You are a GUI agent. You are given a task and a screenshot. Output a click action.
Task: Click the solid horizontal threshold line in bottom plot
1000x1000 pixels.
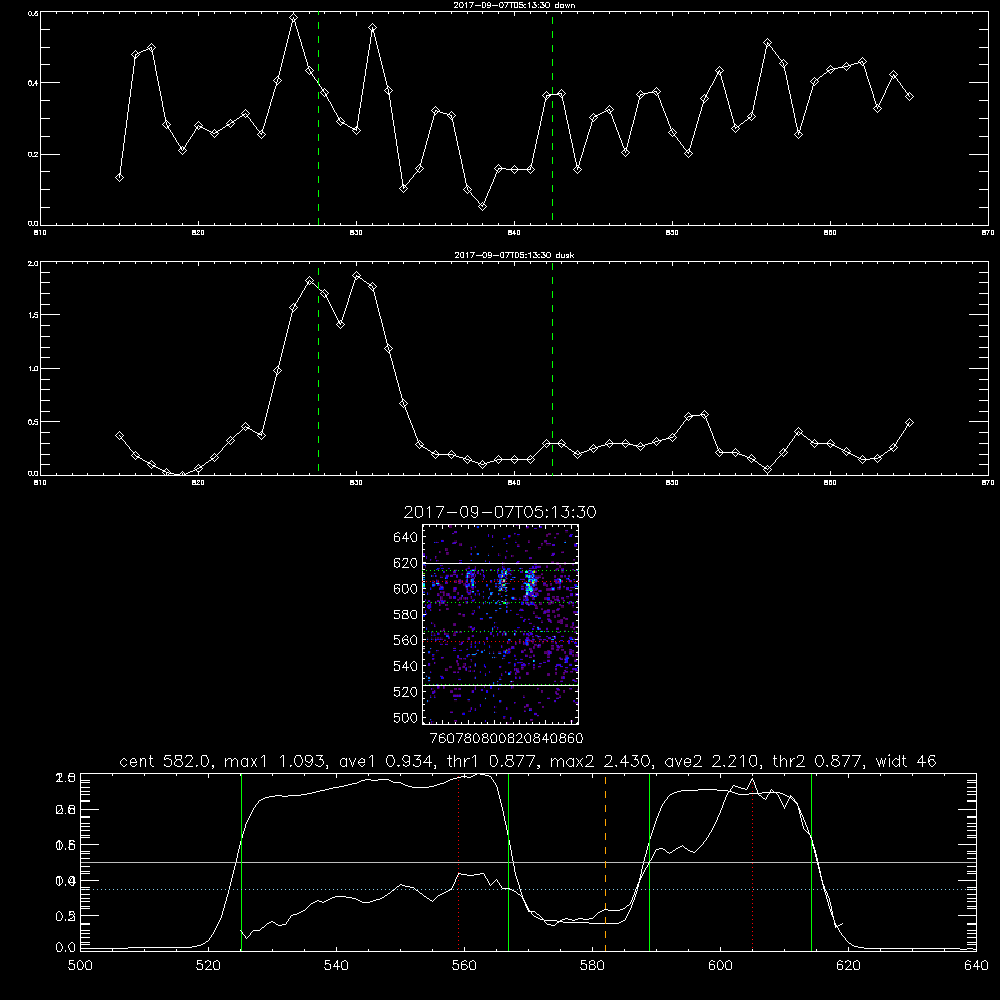528,862
